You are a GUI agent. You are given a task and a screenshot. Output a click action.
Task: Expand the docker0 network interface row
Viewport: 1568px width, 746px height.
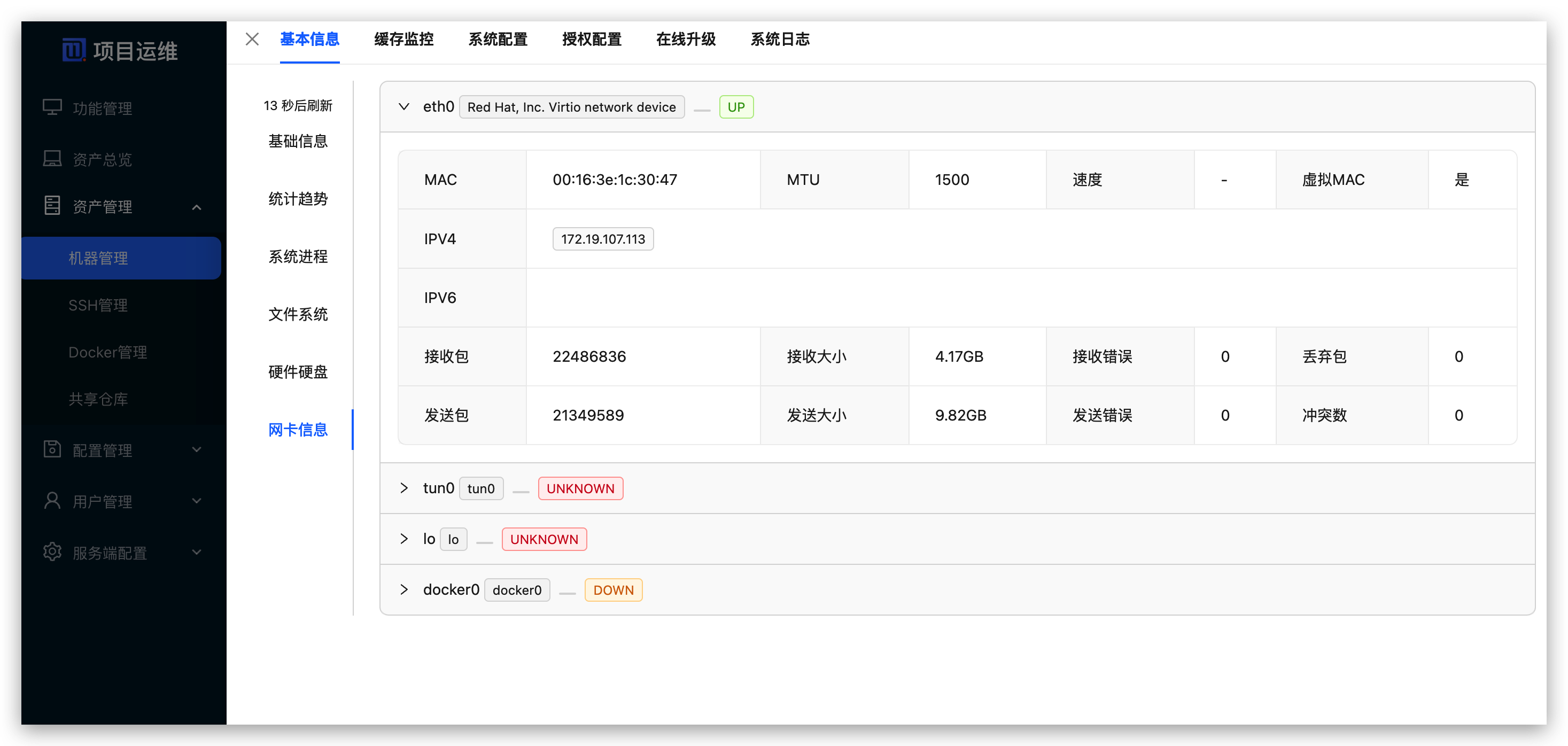pos(403,589)
